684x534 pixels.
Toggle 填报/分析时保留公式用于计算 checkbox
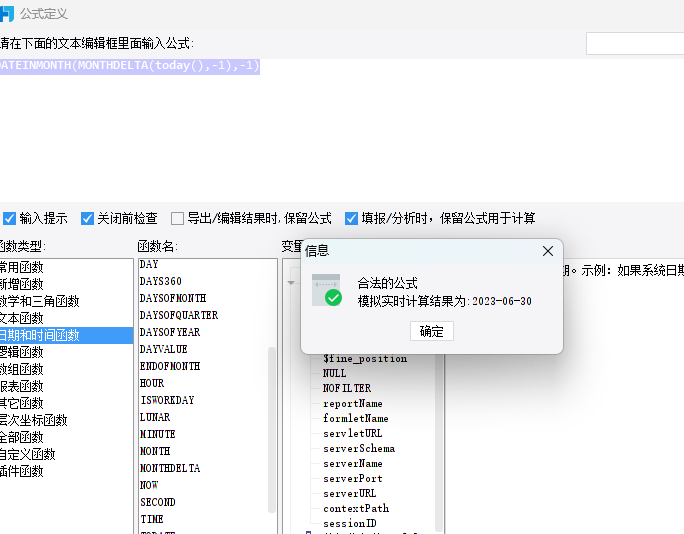coord(351,218)
